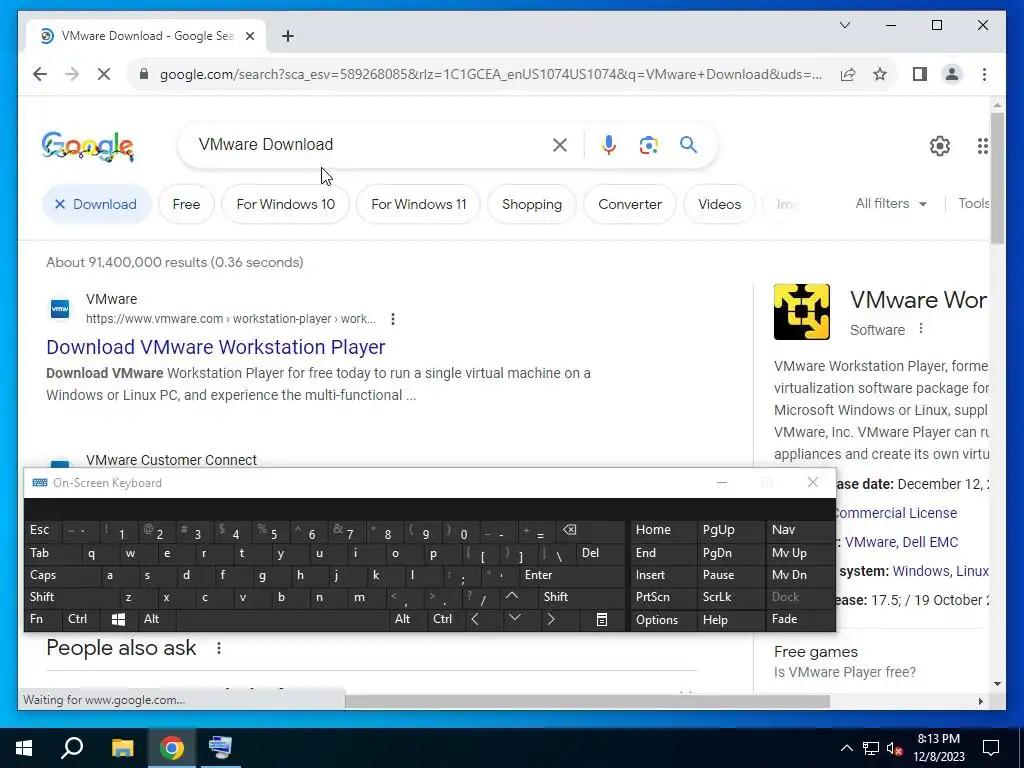Click the Options key on On-Screen Keyboard
The height and width of the screenshot is (768, 1024).
click(664, 620)
